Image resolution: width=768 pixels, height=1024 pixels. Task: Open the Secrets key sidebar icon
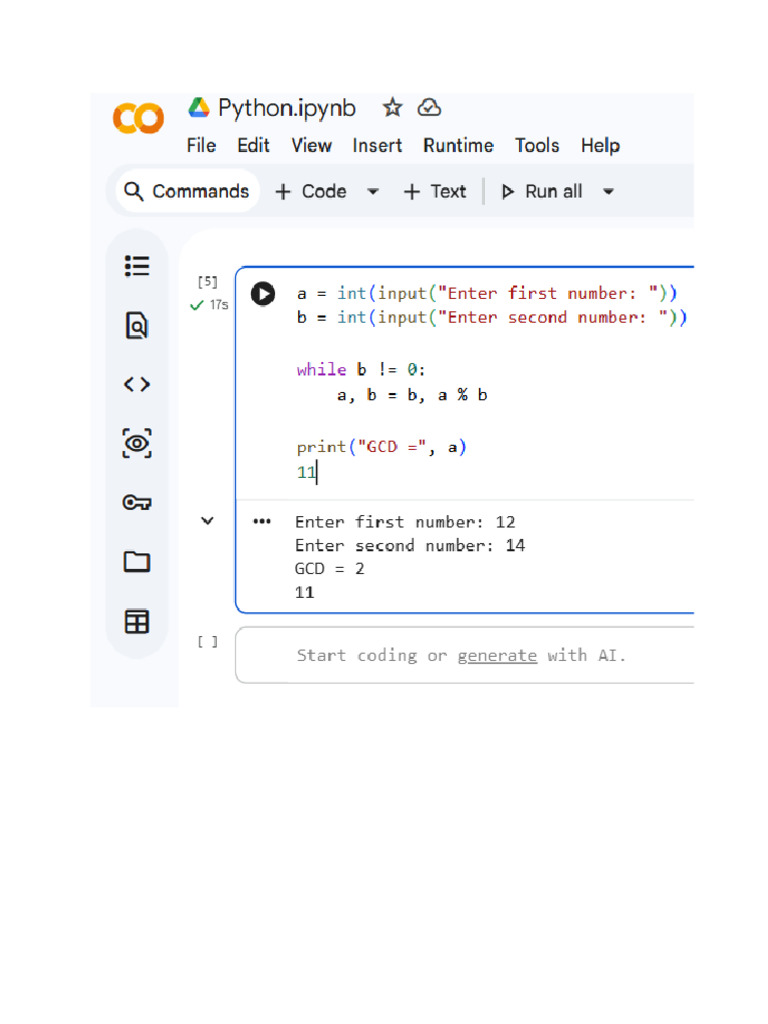tap(137, 502)
